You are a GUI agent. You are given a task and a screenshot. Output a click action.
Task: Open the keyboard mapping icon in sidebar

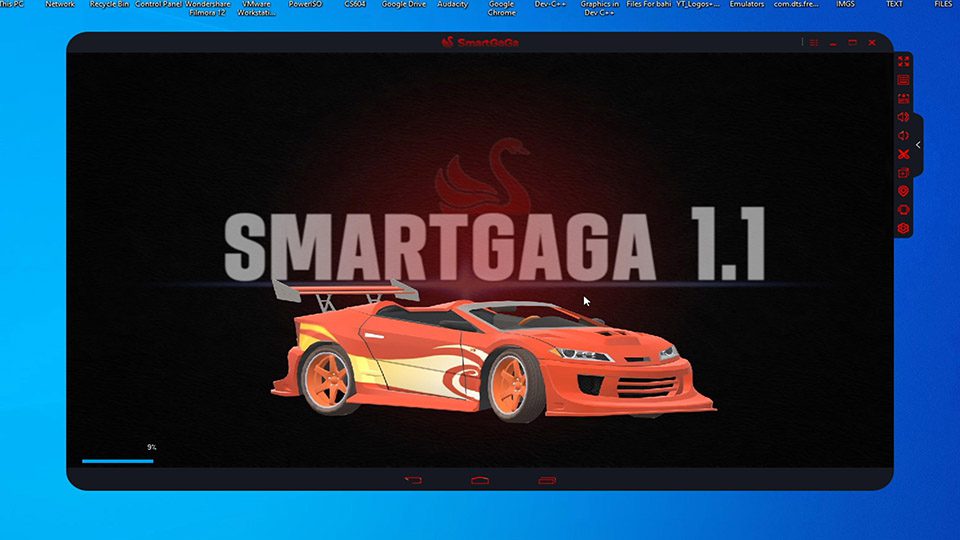904,80
